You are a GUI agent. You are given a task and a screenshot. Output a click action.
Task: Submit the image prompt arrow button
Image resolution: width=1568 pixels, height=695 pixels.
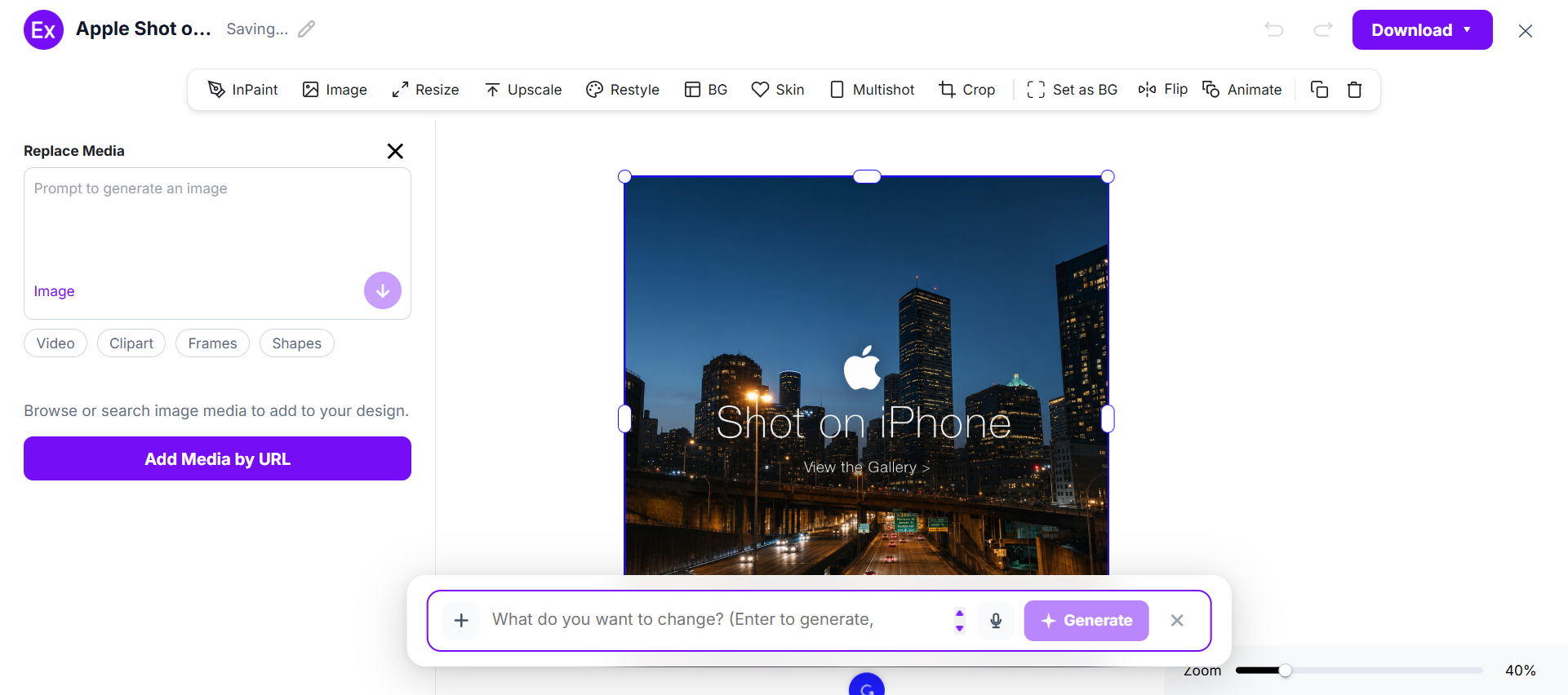click(x=383, y=290)
